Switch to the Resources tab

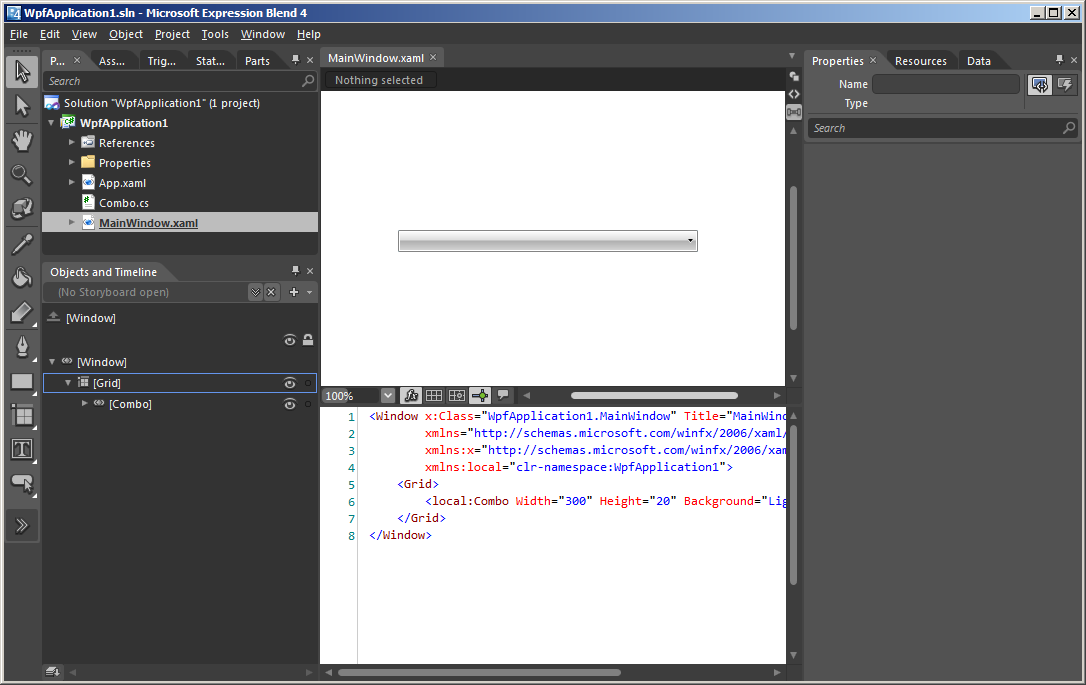[920, 61]
